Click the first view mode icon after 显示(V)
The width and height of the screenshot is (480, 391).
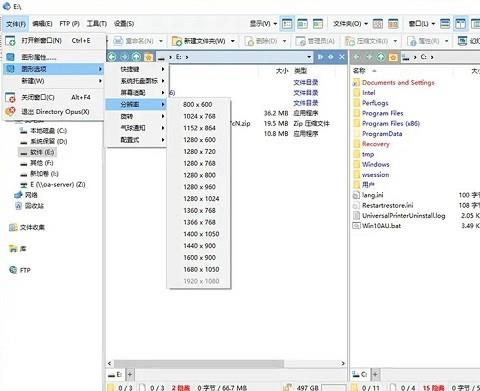(x=287, y=24)
